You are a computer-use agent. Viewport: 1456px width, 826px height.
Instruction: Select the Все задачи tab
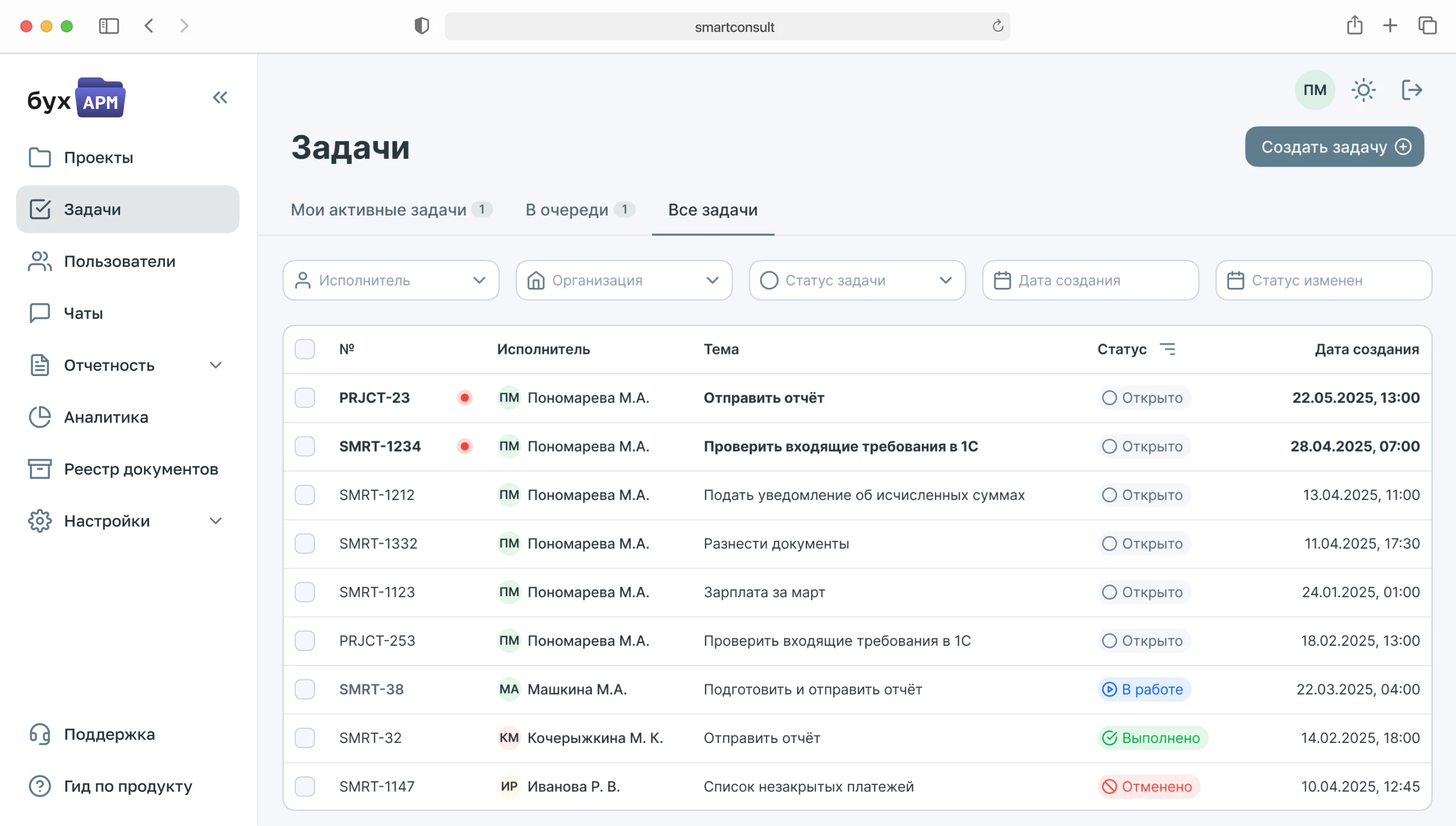pos(713,210)
